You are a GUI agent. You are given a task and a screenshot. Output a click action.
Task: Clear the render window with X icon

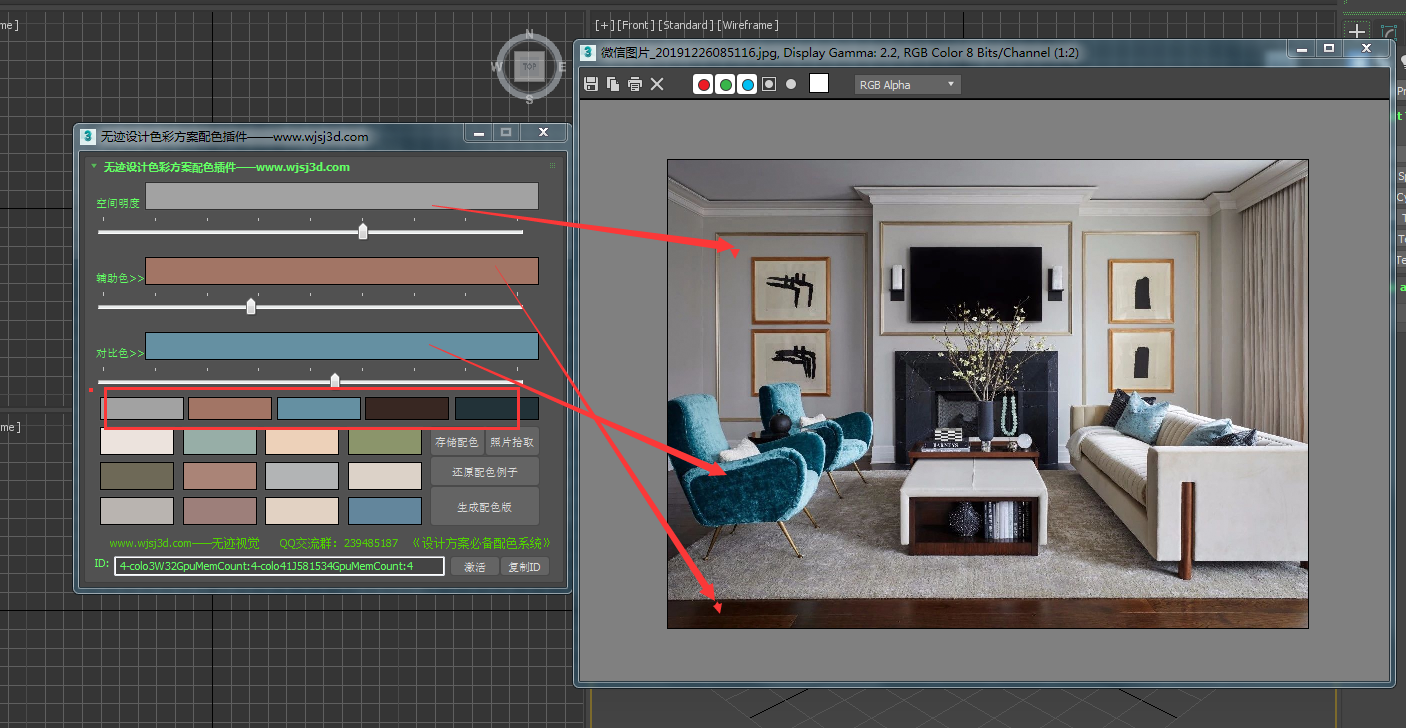tap(657, 85)
